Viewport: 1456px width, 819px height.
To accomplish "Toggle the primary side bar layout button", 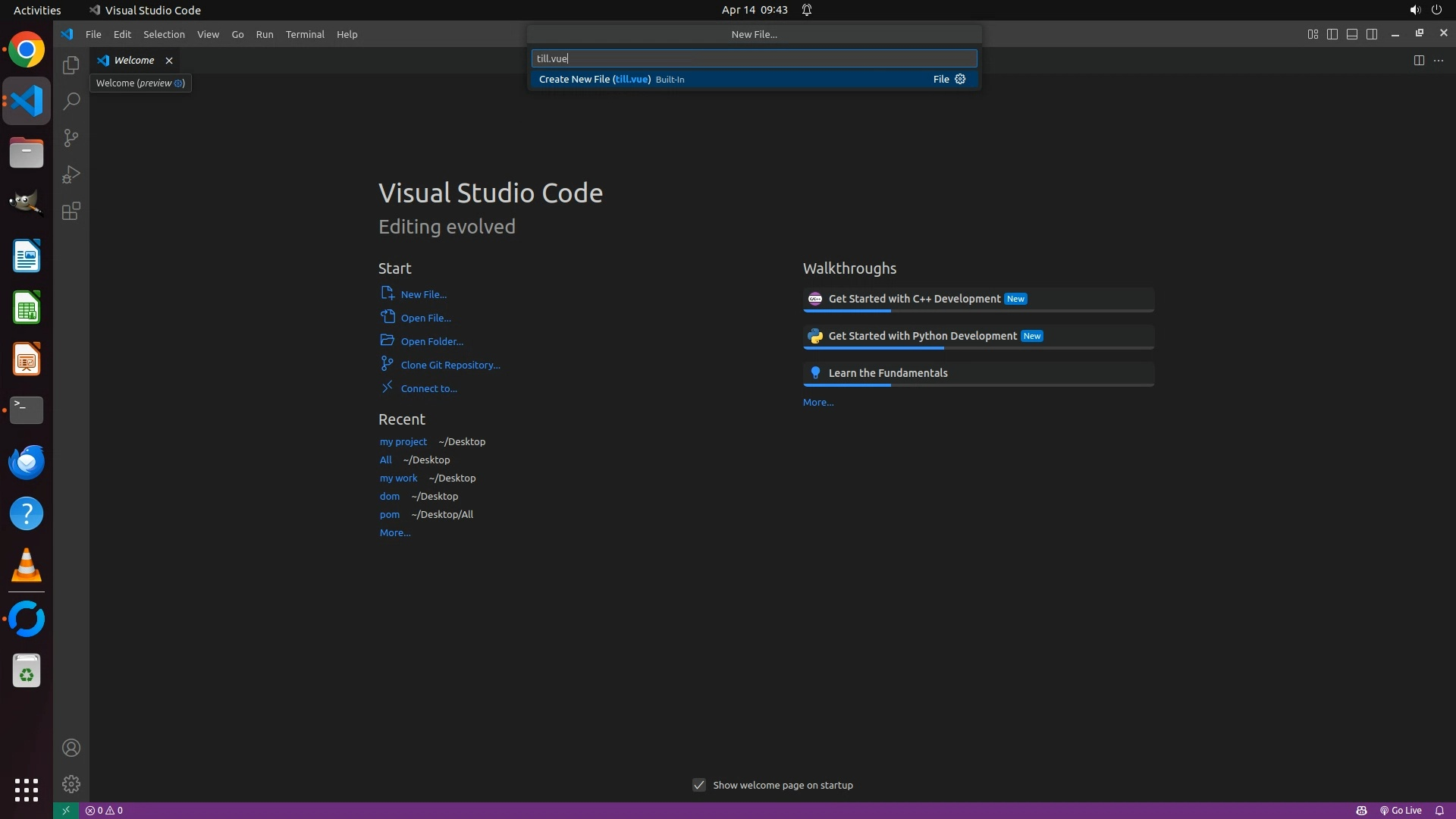I will tap(1332, 34).
